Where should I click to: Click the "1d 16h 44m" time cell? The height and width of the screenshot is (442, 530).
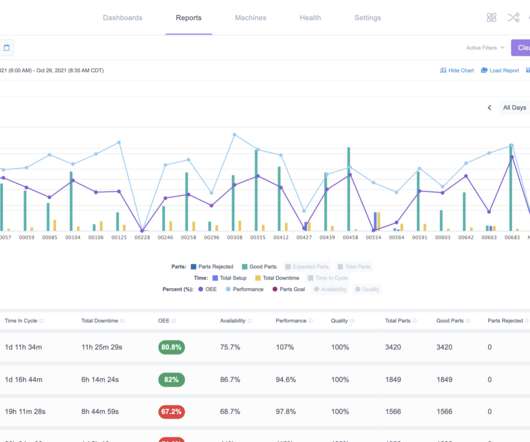coord(24,379)
